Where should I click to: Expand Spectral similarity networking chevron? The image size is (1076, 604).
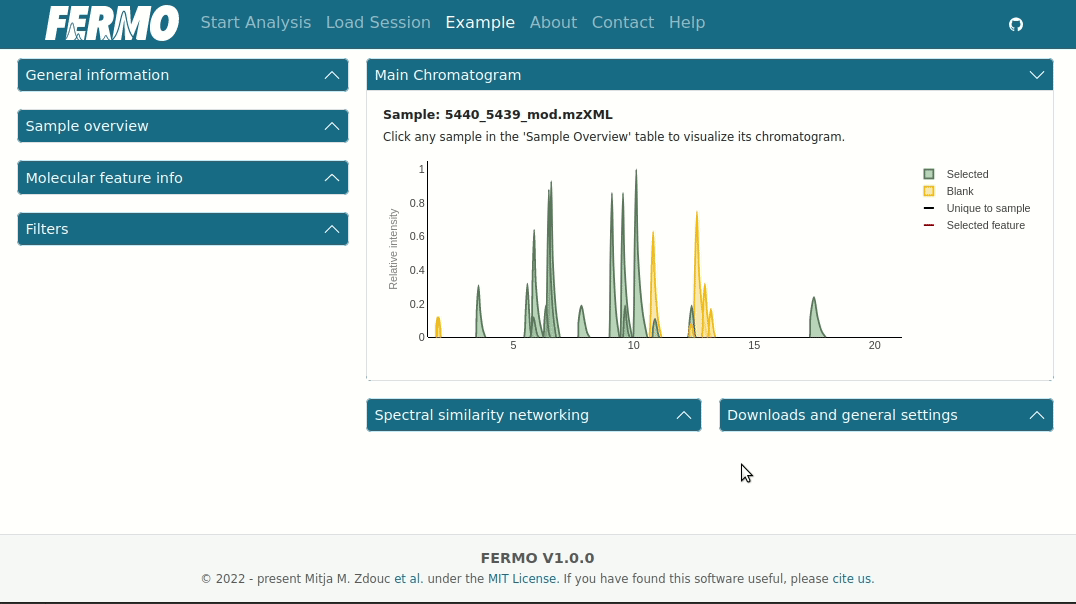[x=683, y=415]
